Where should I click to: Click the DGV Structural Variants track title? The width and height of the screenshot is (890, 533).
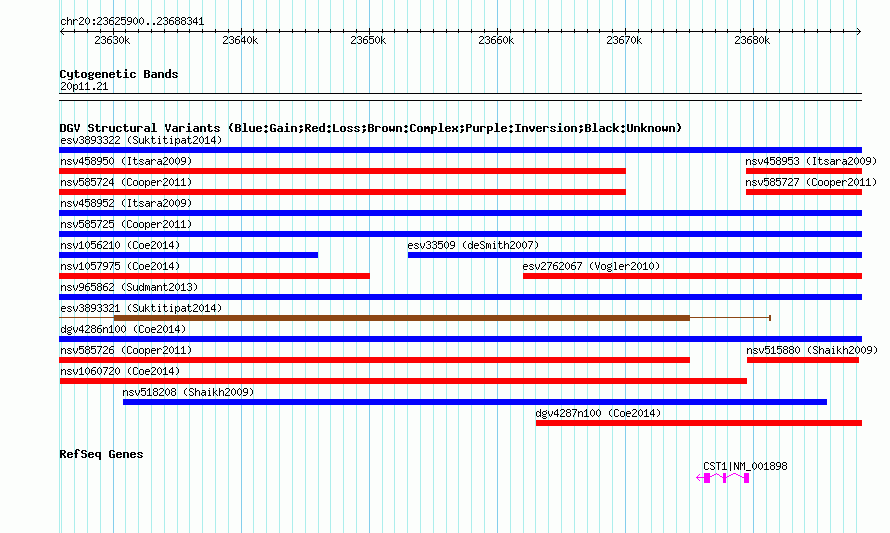[x=370, y=128]
